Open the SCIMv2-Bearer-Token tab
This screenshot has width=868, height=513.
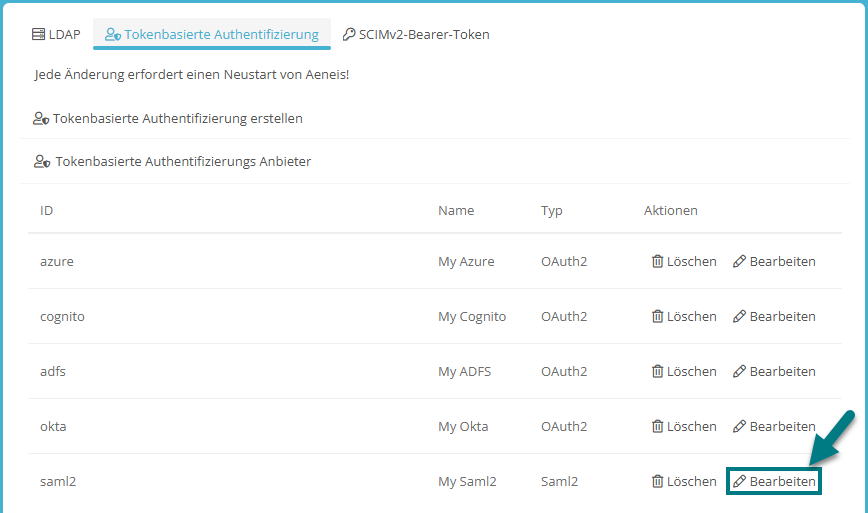[416, 34]
